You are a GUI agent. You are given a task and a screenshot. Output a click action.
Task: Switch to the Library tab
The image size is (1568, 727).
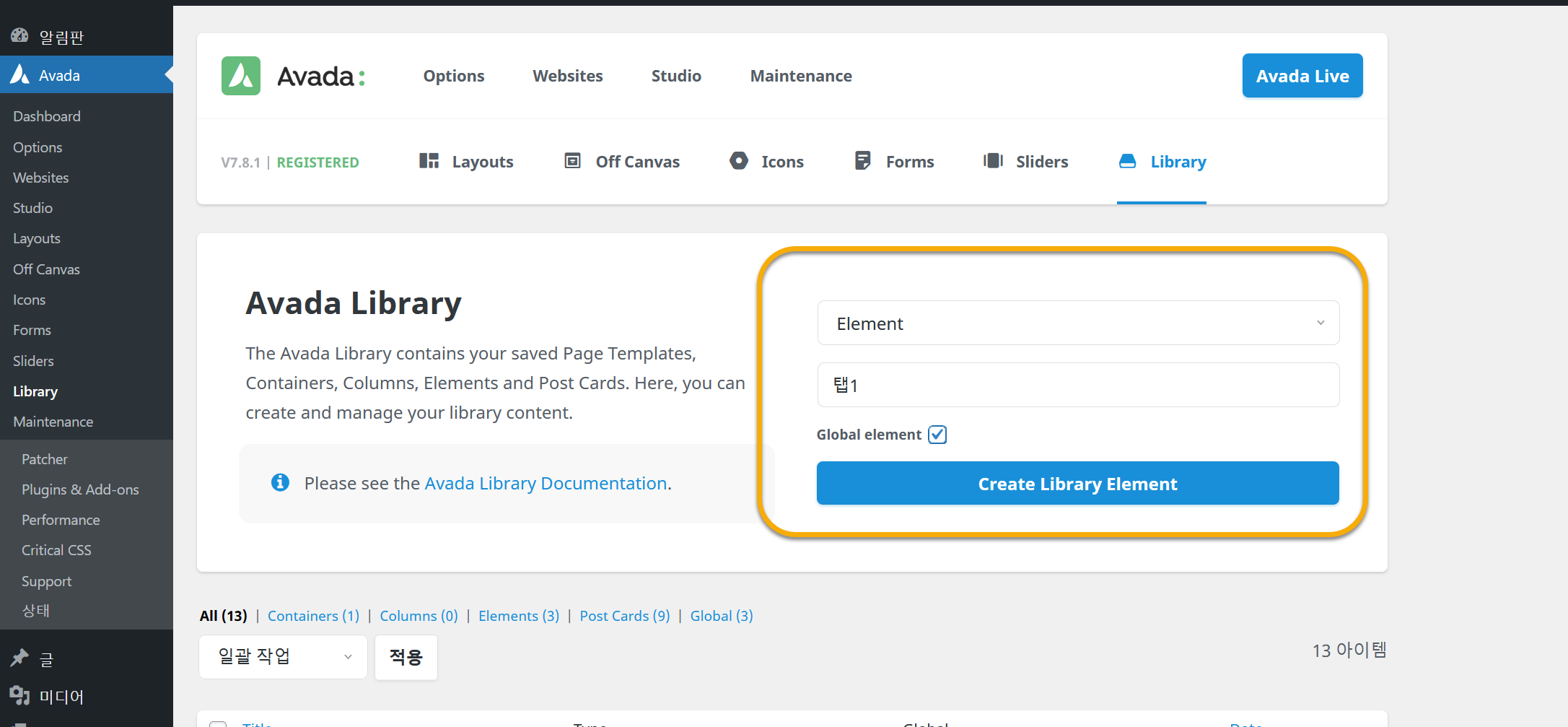1162,162
